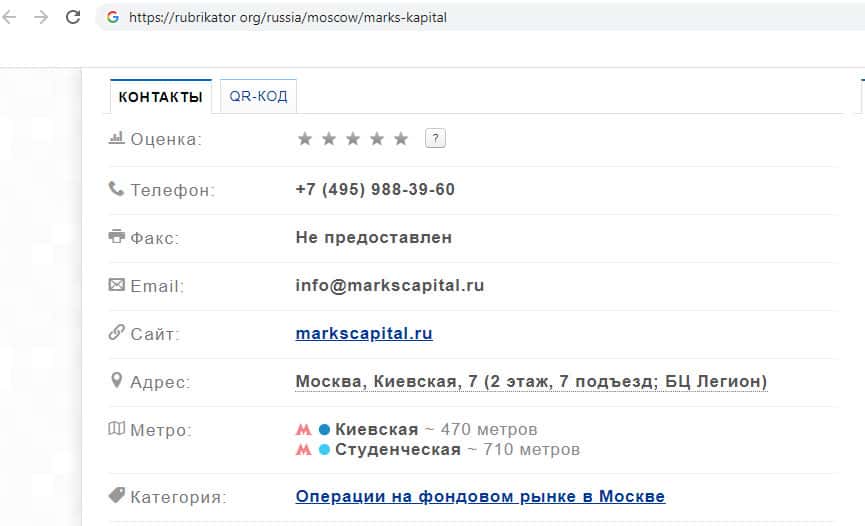Click the Google icon in the address bar

(113, 17)
